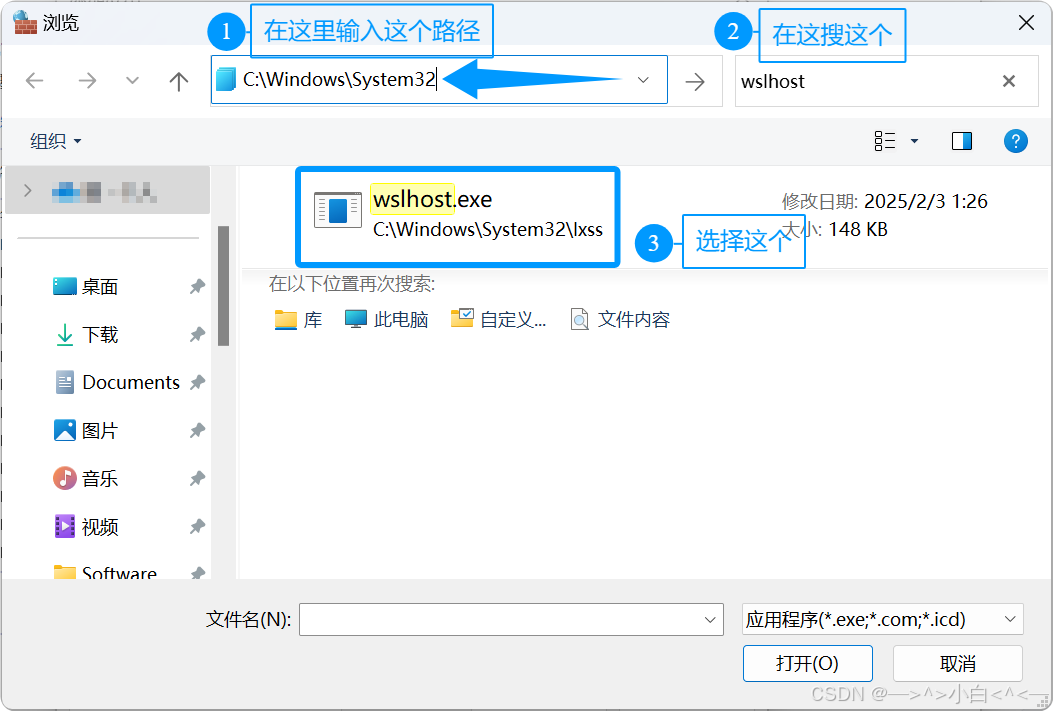
Task: Open the blue help question mark
Action: (x=1015, y=141)
